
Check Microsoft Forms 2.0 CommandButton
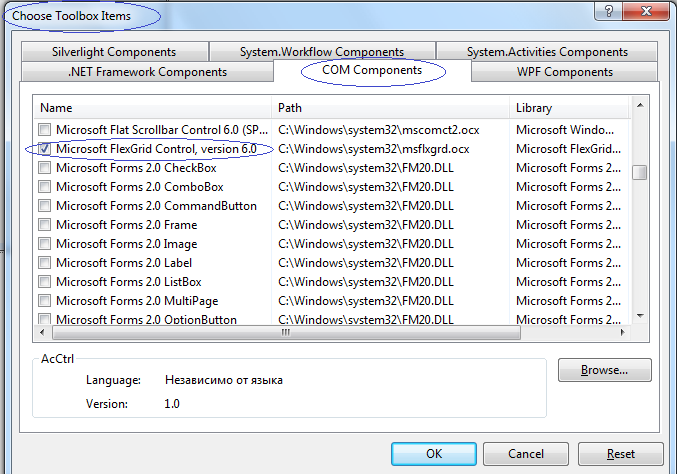tap(44, 205)
